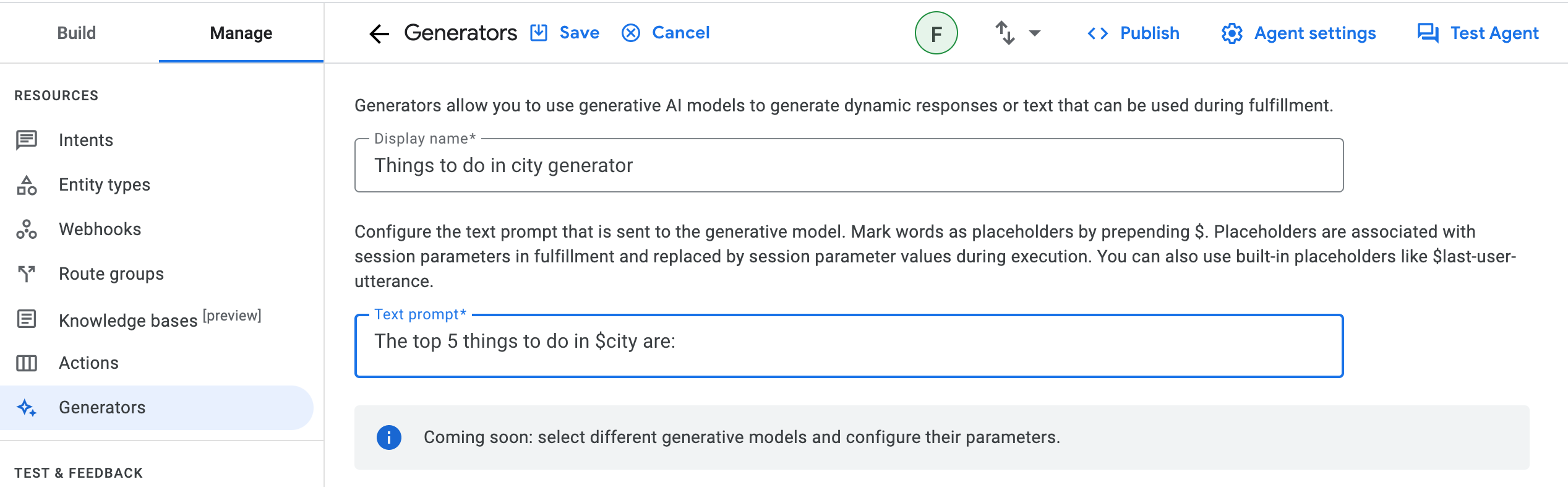Click the Actions columns icon
Screen dimensions: 1568x487
(27, 363)
